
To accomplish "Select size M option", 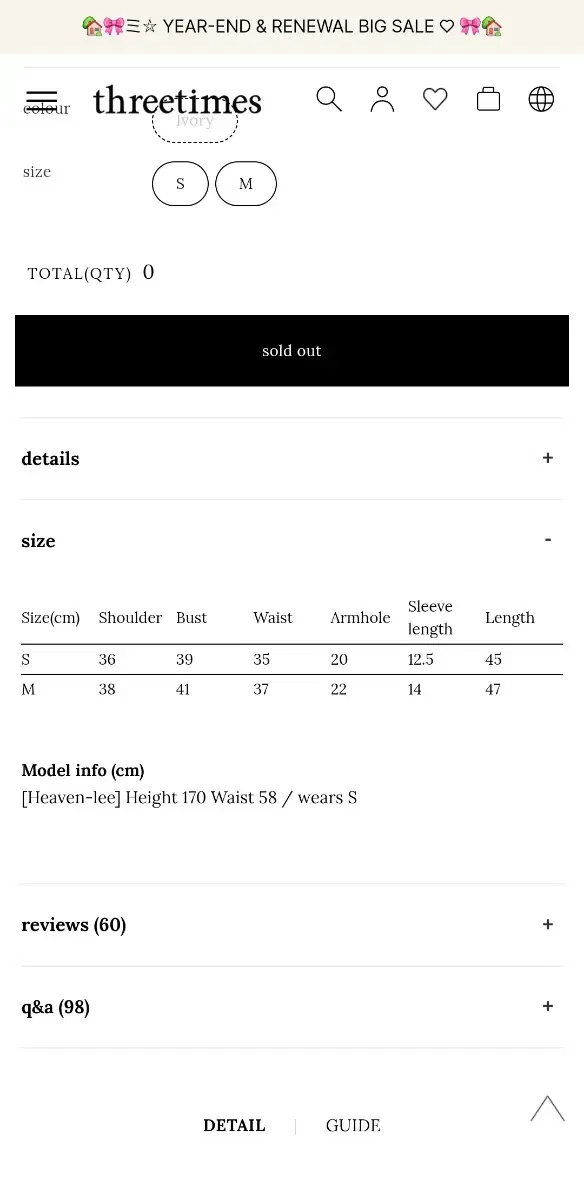I will [x=246, y=184].
